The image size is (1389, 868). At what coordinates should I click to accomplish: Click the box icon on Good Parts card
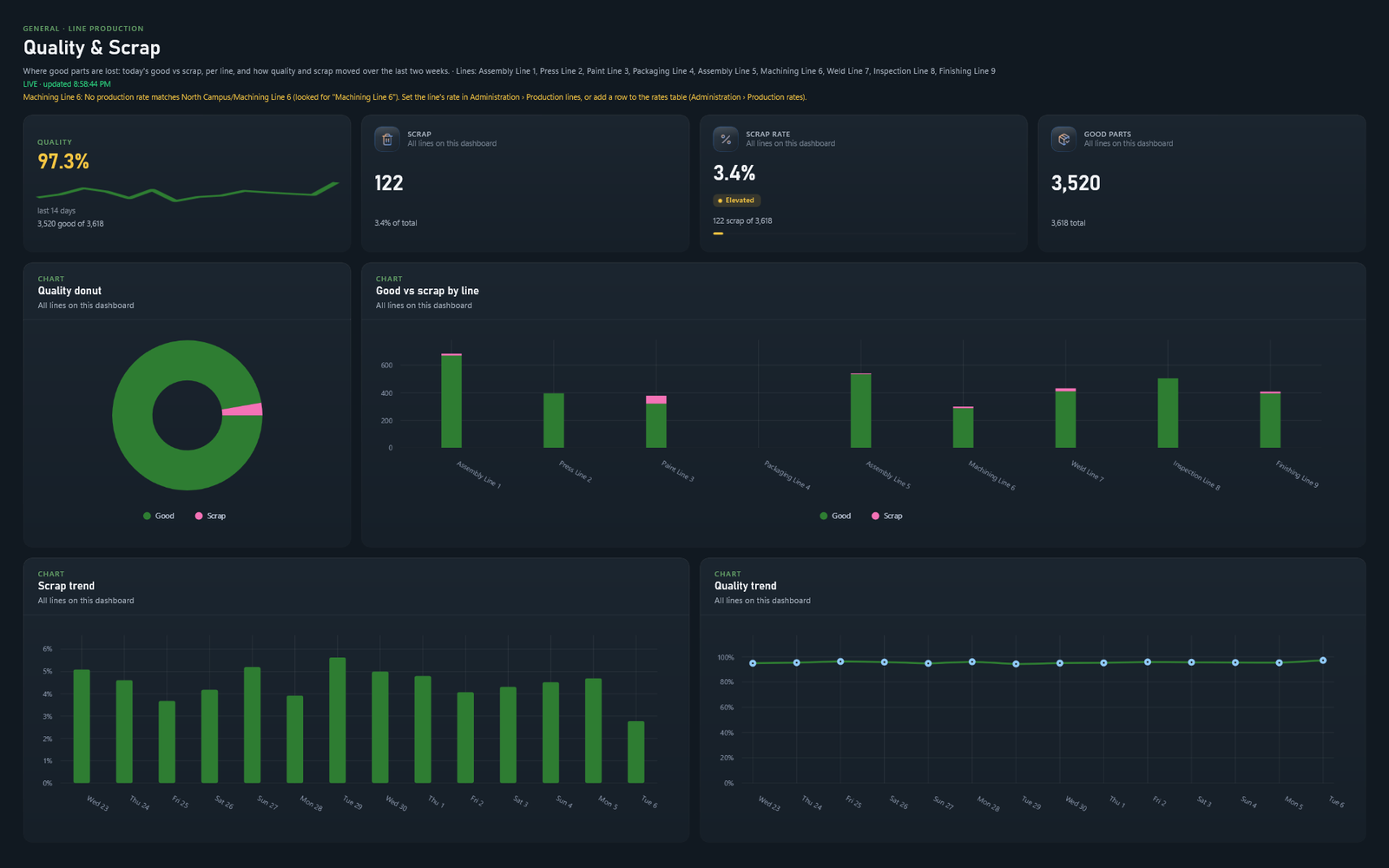(x=1063, y=139)
